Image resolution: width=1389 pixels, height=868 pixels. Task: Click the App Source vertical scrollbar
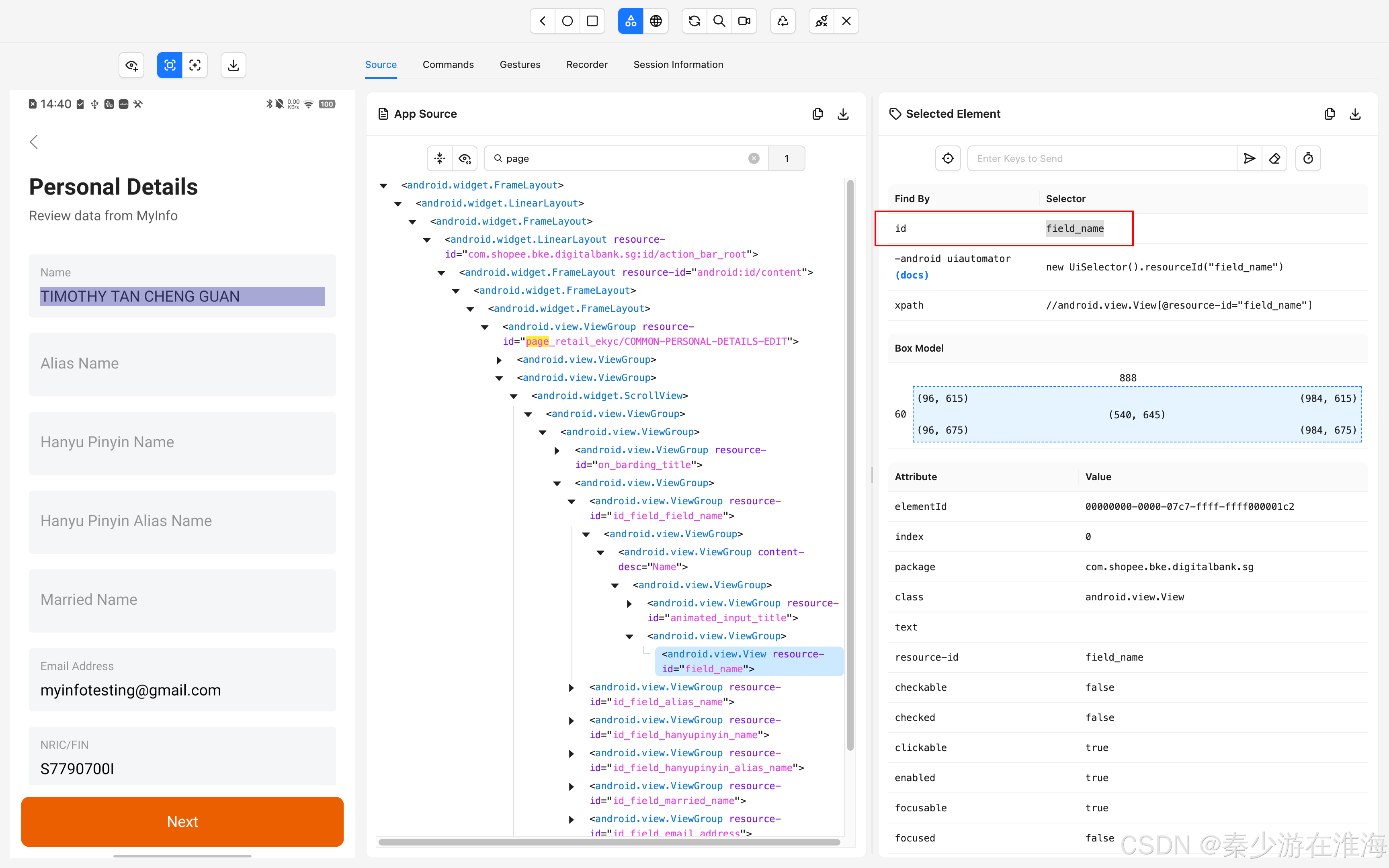coord(850,465)
